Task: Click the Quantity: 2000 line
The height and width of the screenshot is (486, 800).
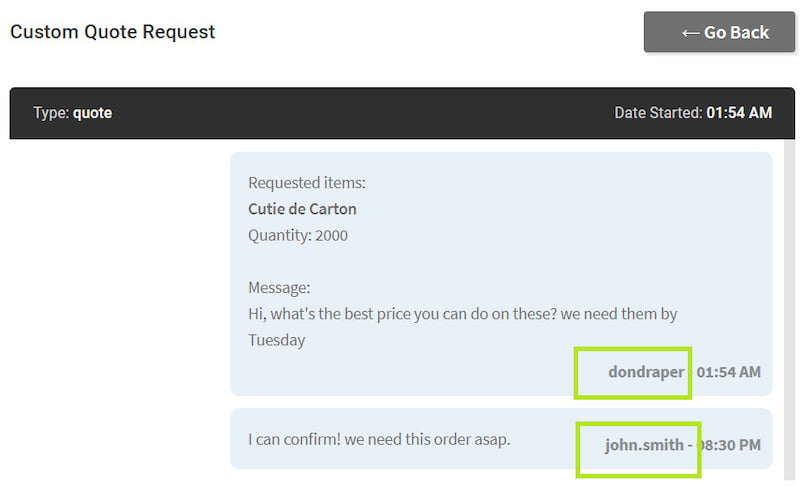Action: pos(298,235)
